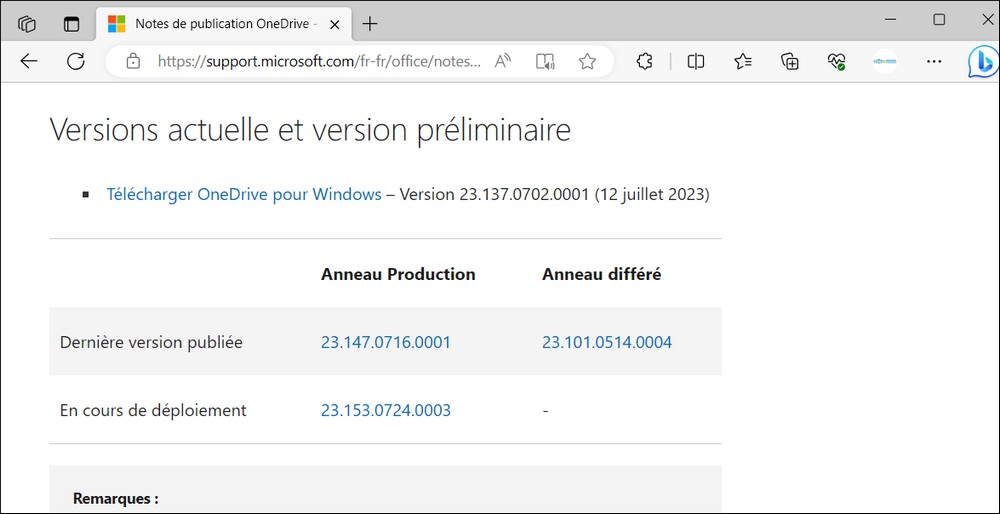
Task: Open Settings and more ellipsis menu
Action: pos(934,61)
